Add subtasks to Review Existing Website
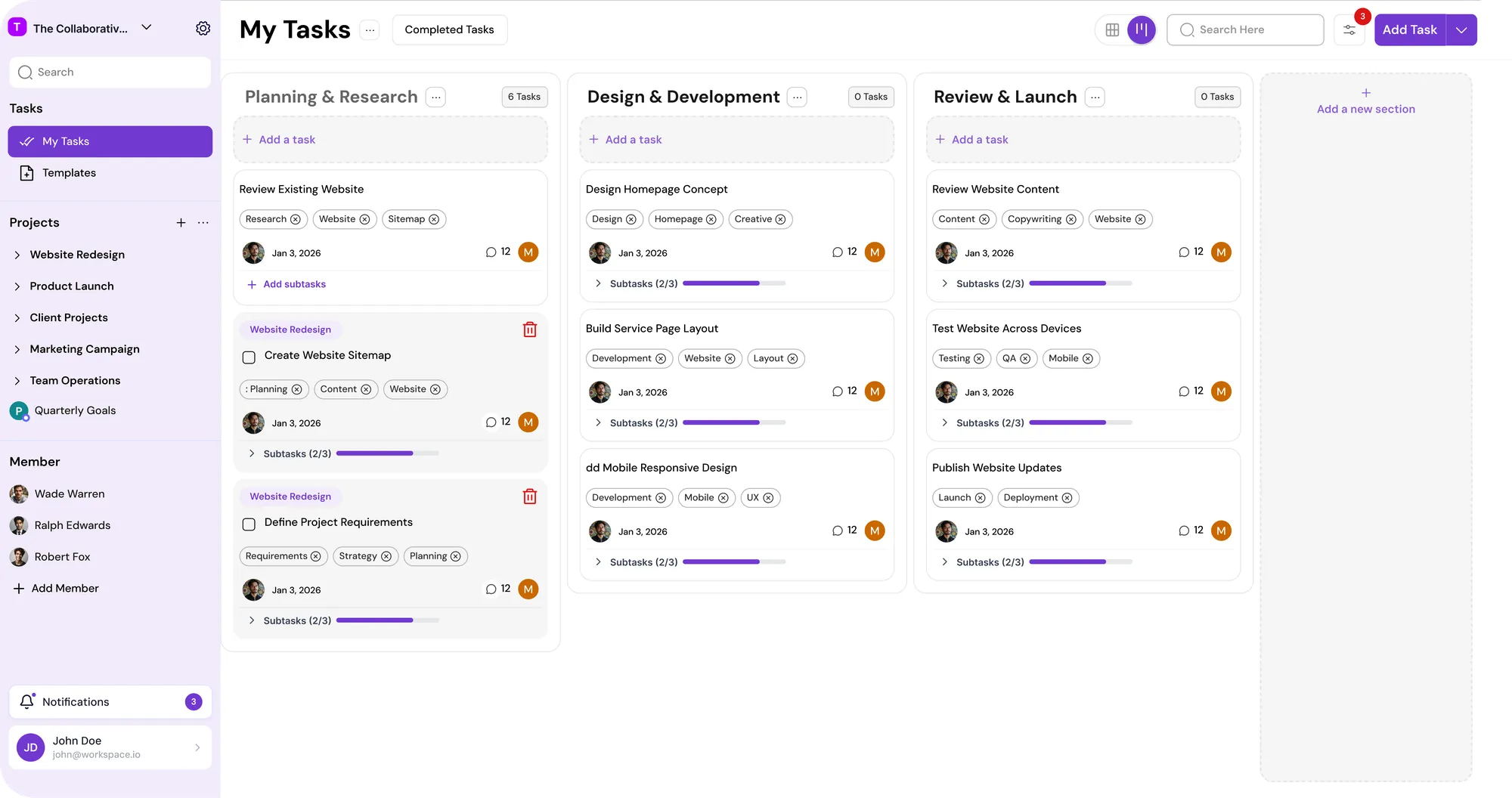 (287, 284)
